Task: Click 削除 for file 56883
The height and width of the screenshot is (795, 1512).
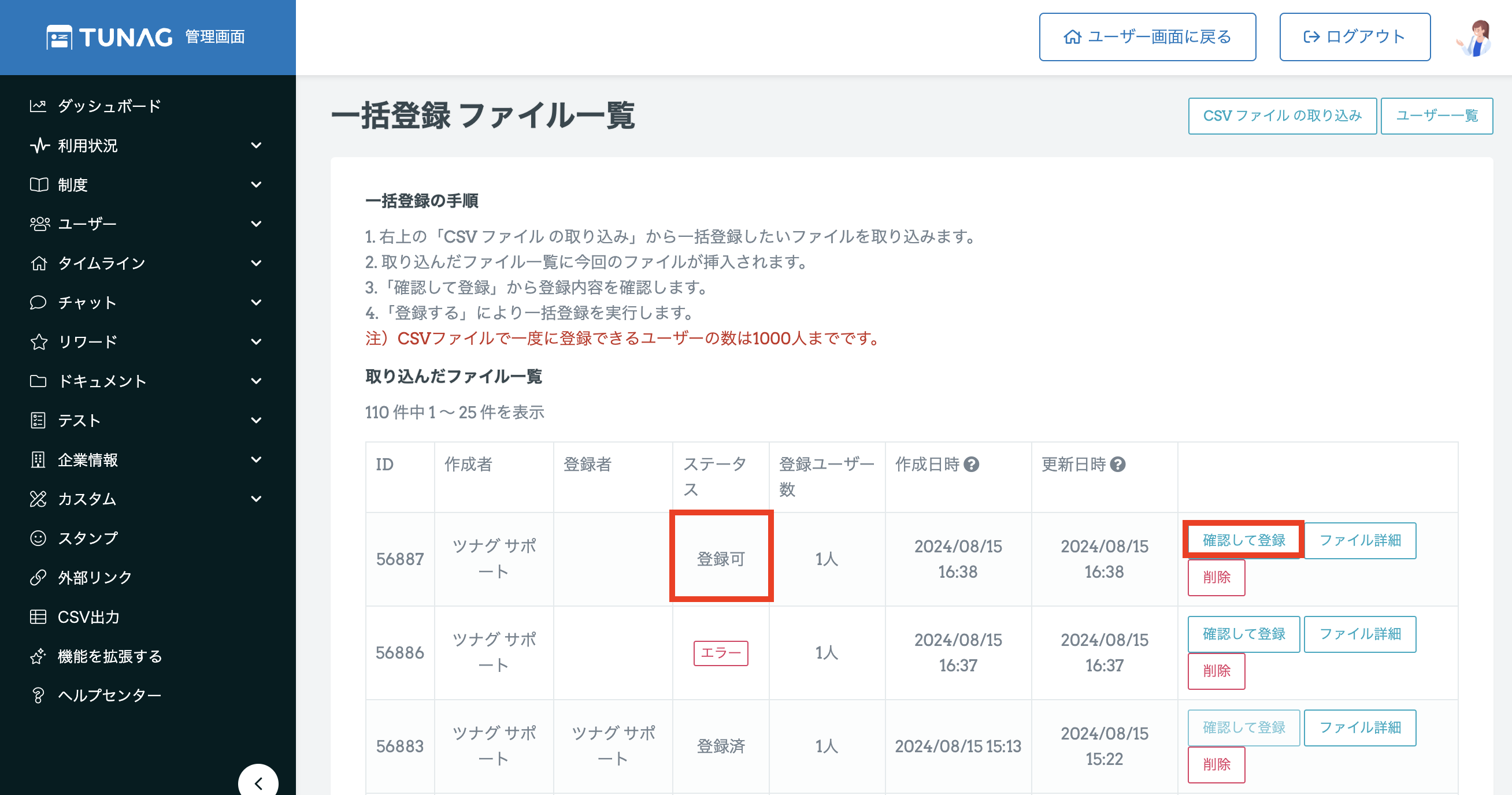Action: (x=1216, y=764)
